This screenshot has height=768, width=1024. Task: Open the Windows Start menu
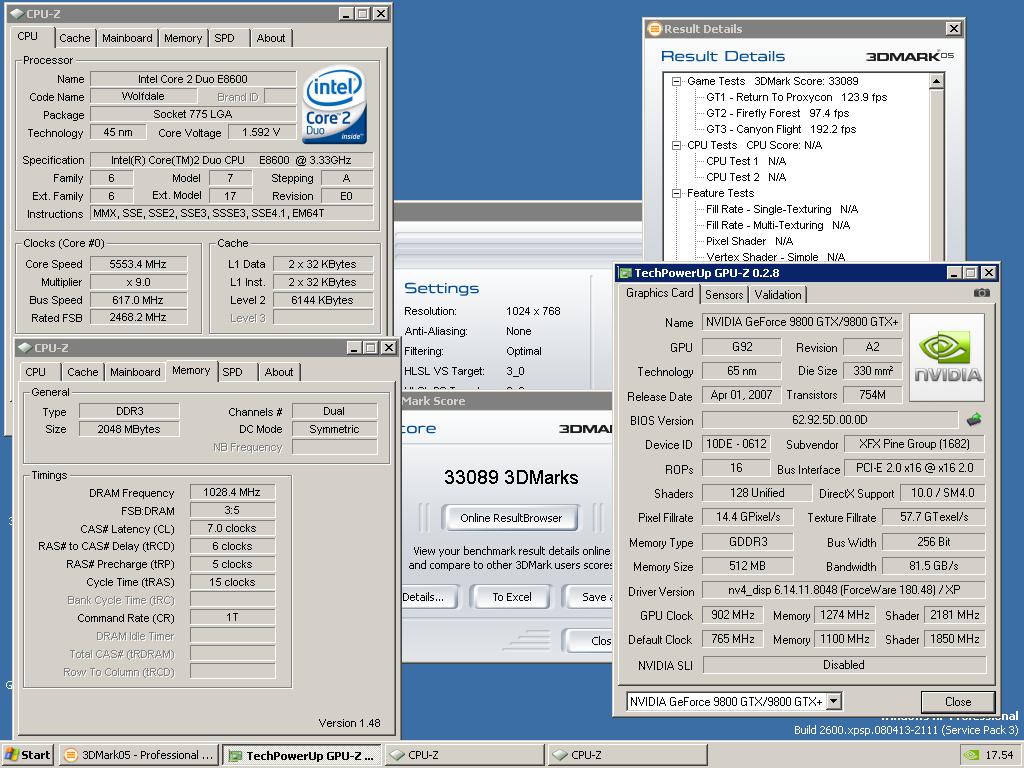27,755
